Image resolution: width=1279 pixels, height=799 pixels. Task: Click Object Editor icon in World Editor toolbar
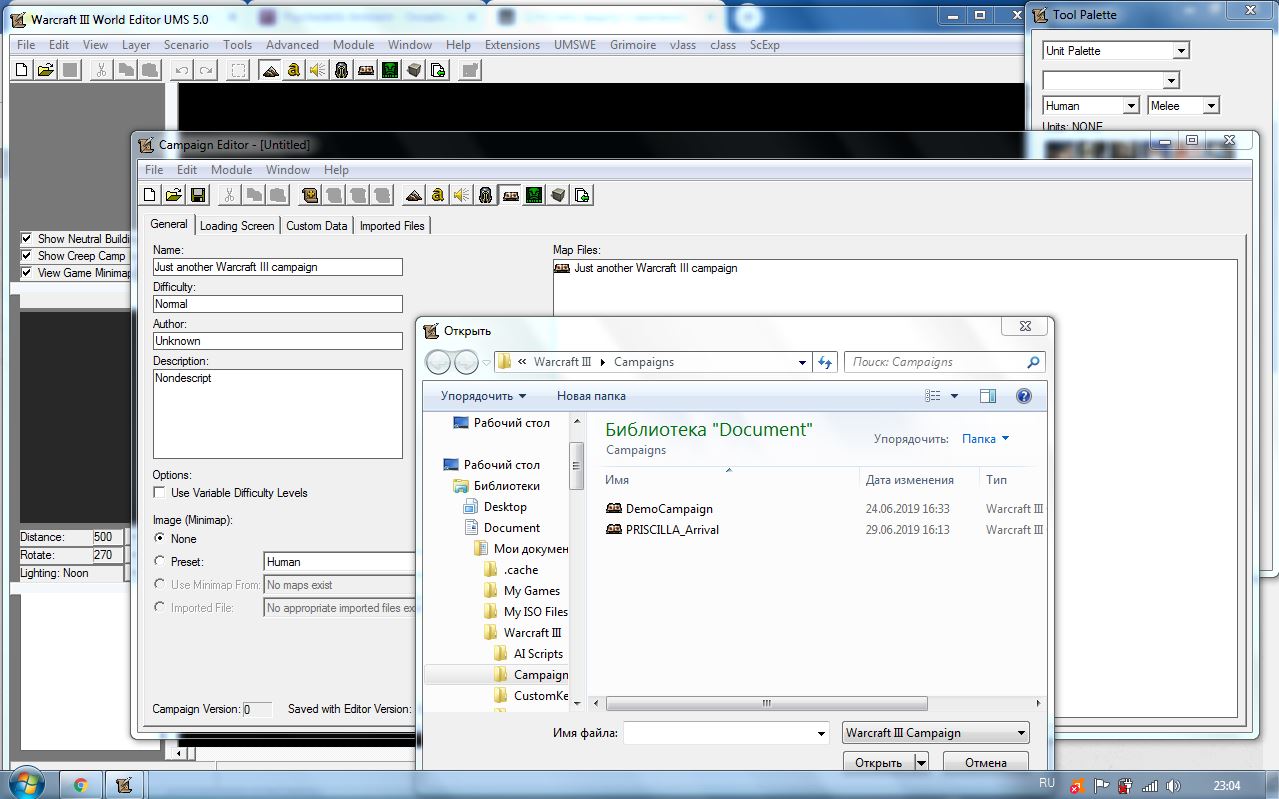point(342,70)
